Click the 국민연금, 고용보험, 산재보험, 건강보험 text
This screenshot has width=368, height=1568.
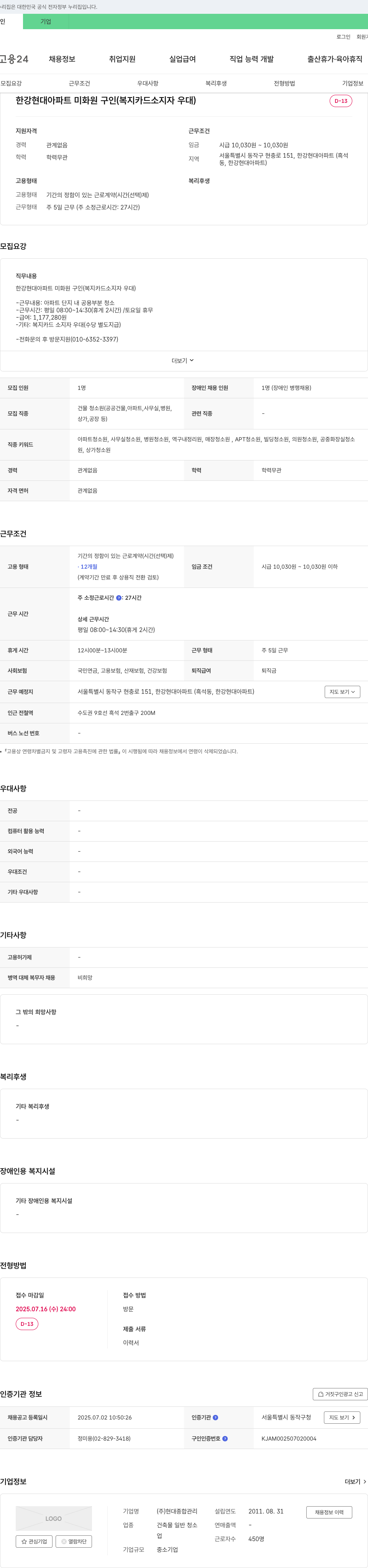122,671
